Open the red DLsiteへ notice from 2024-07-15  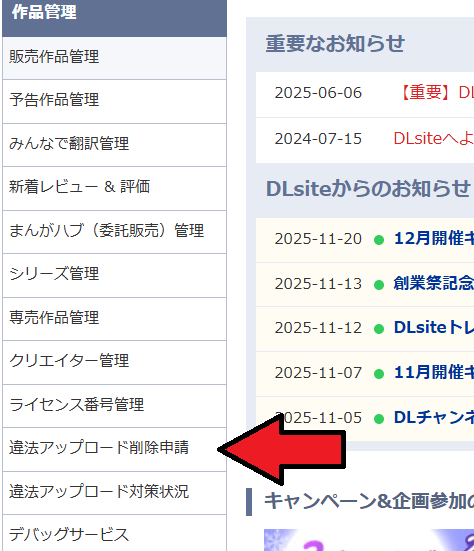point(434,138)
